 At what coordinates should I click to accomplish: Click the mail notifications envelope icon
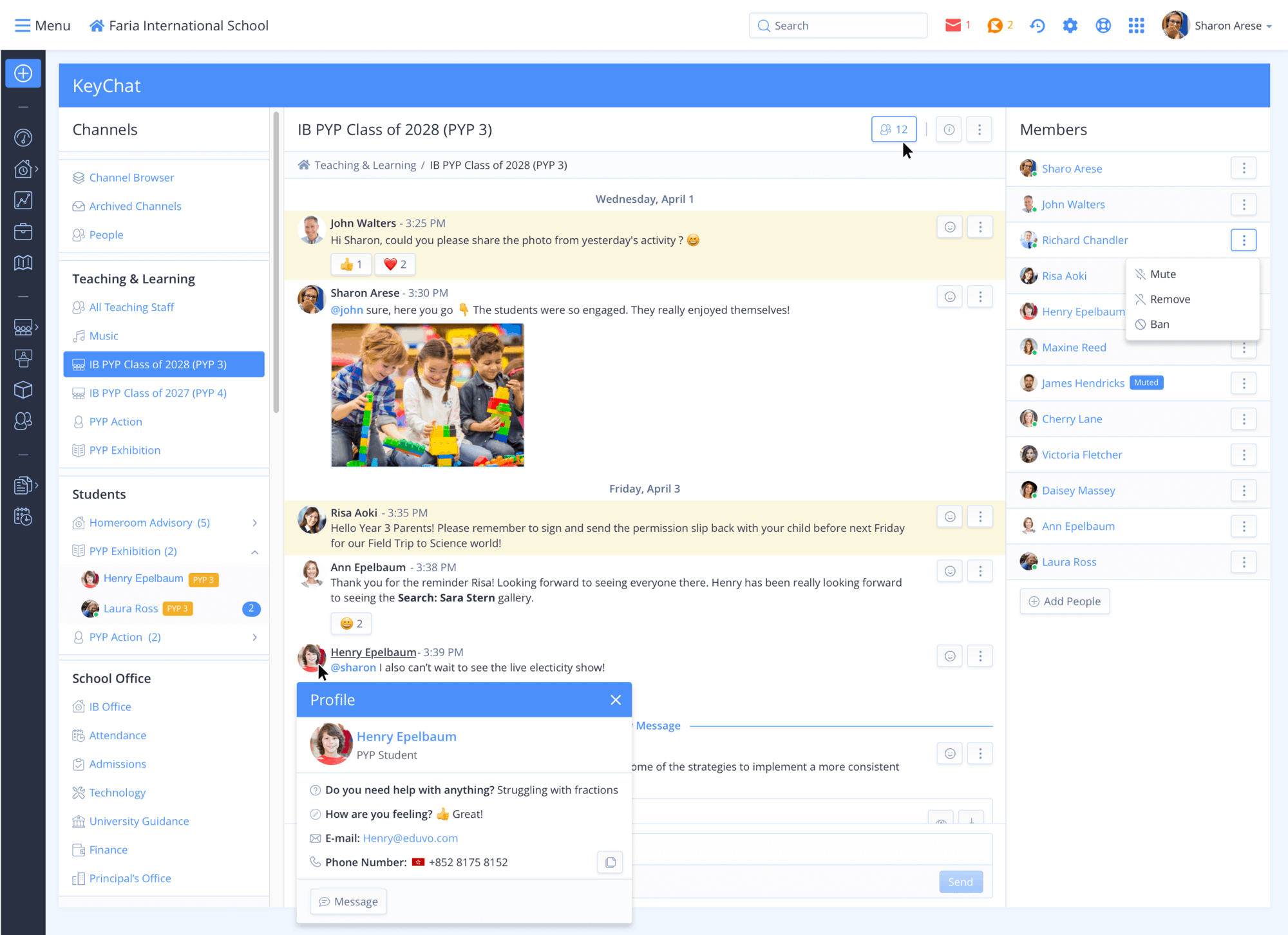952,25
